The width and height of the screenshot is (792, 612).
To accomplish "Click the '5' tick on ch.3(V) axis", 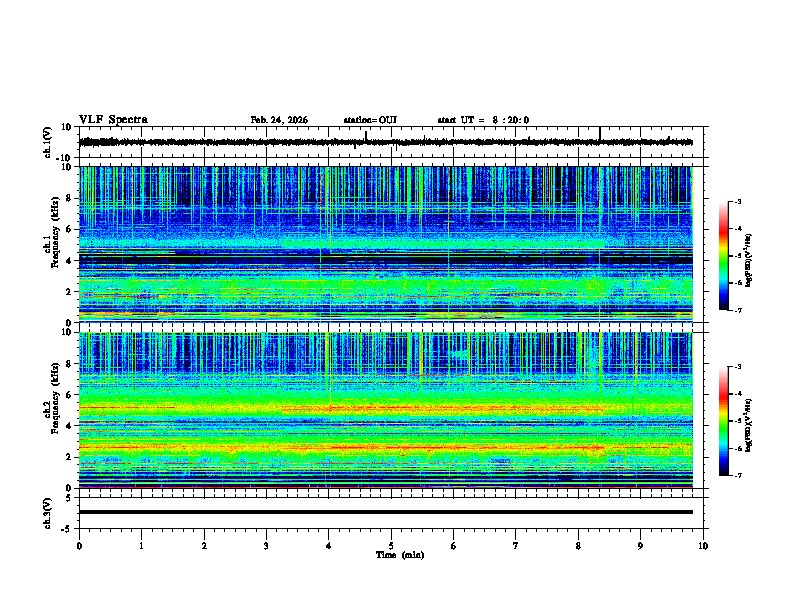I will coord(70,498).
